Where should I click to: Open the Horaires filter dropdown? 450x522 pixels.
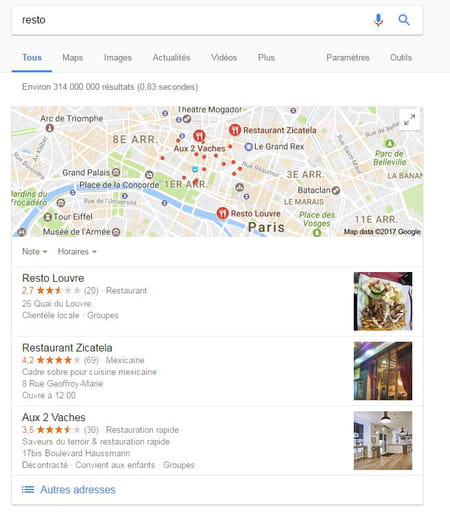pos(77,251)
